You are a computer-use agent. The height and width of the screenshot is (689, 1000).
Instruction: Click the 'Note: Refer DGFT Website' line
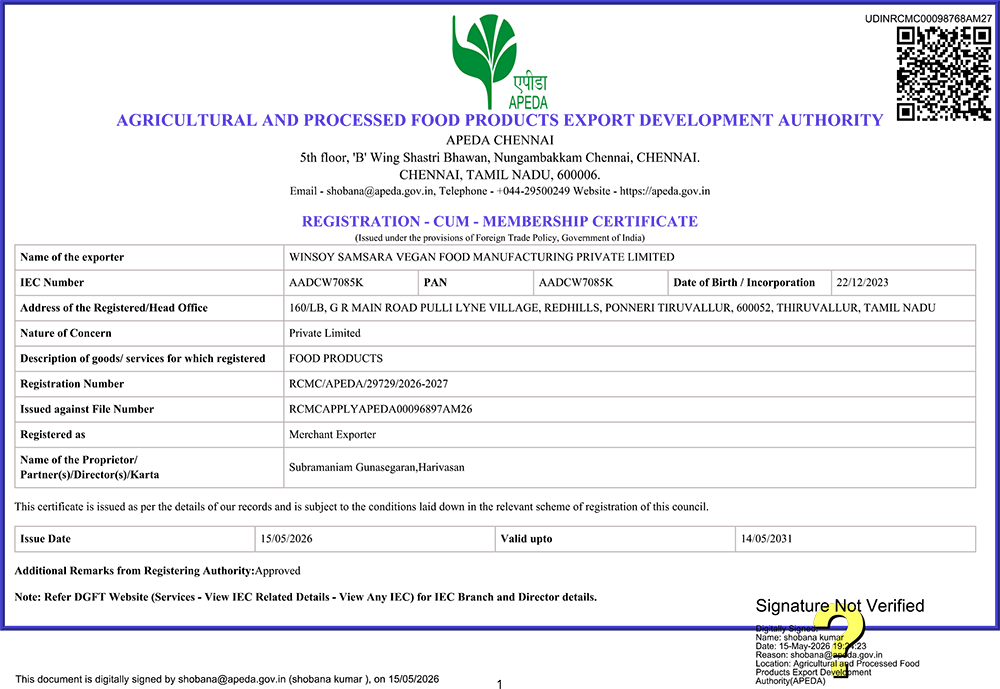coord(305,597)
